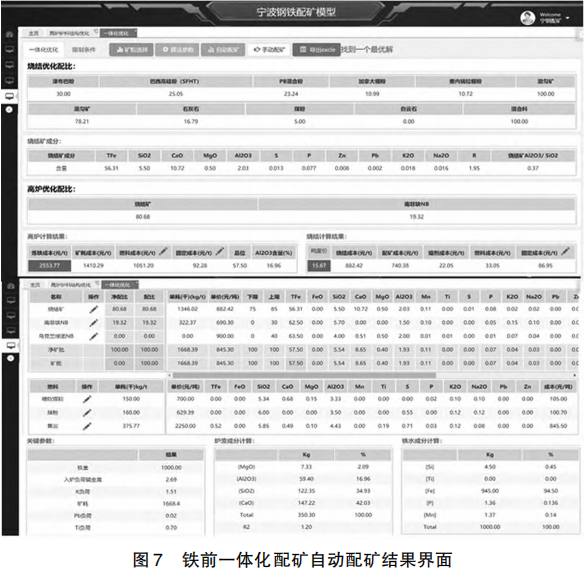Click the 1410.29 矿耗成本 value
The height and width of the screenshot is (577, 585).
(93, 266)
